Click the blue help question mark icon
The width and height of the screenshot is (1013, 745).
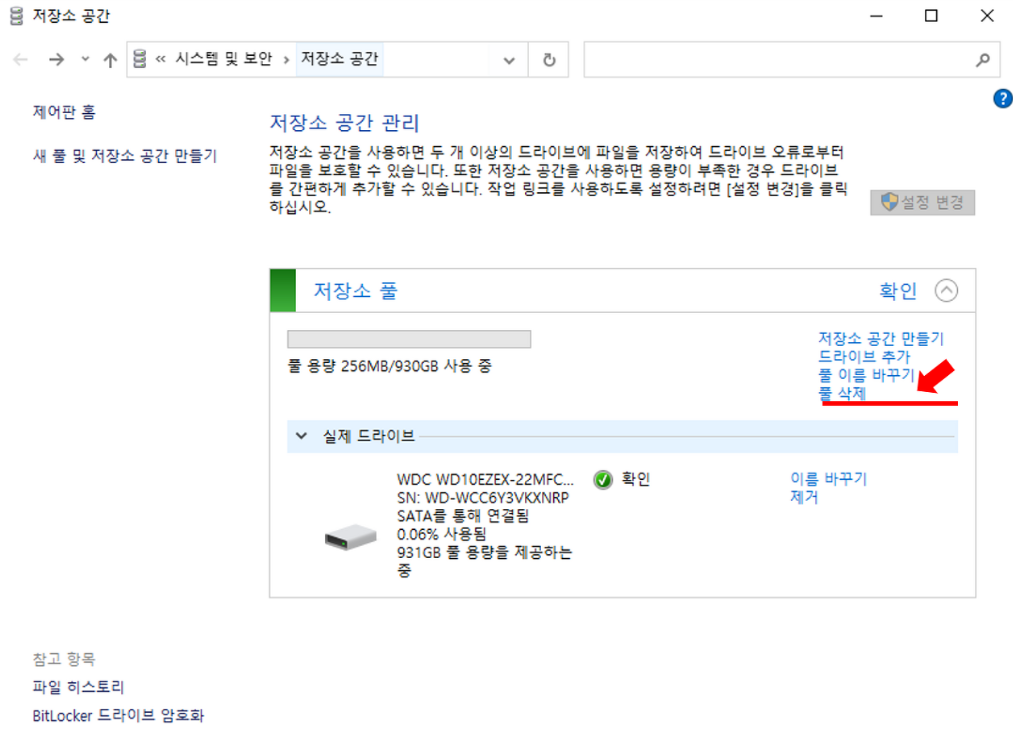click(x=1003, y=98)
